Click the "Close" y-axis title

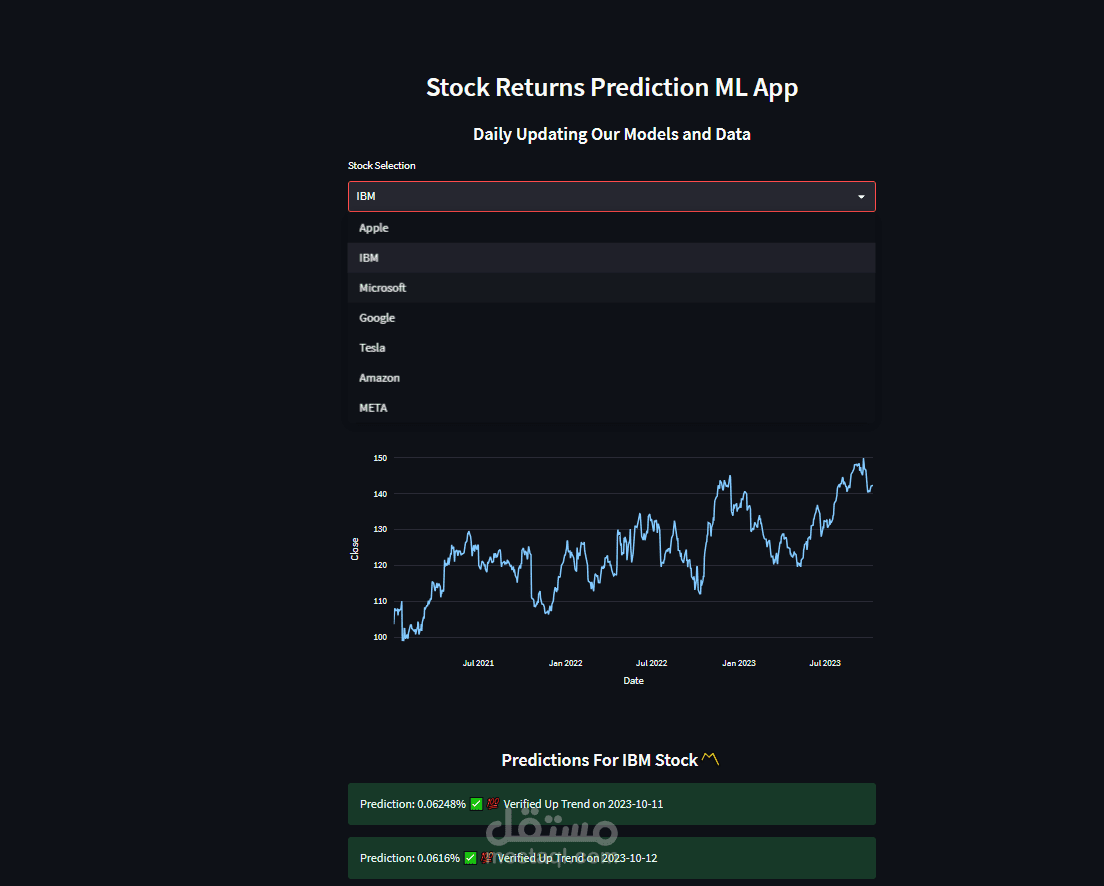[x=355, y=549]
